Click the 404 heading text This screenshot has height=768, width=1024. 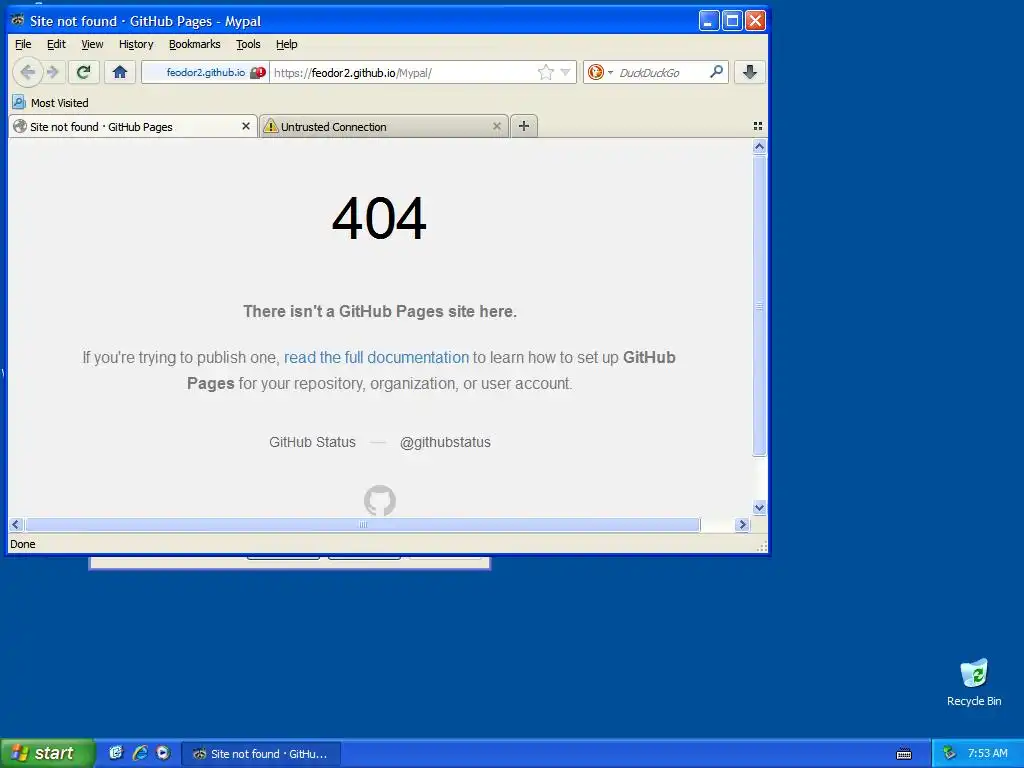pos(379,219)
